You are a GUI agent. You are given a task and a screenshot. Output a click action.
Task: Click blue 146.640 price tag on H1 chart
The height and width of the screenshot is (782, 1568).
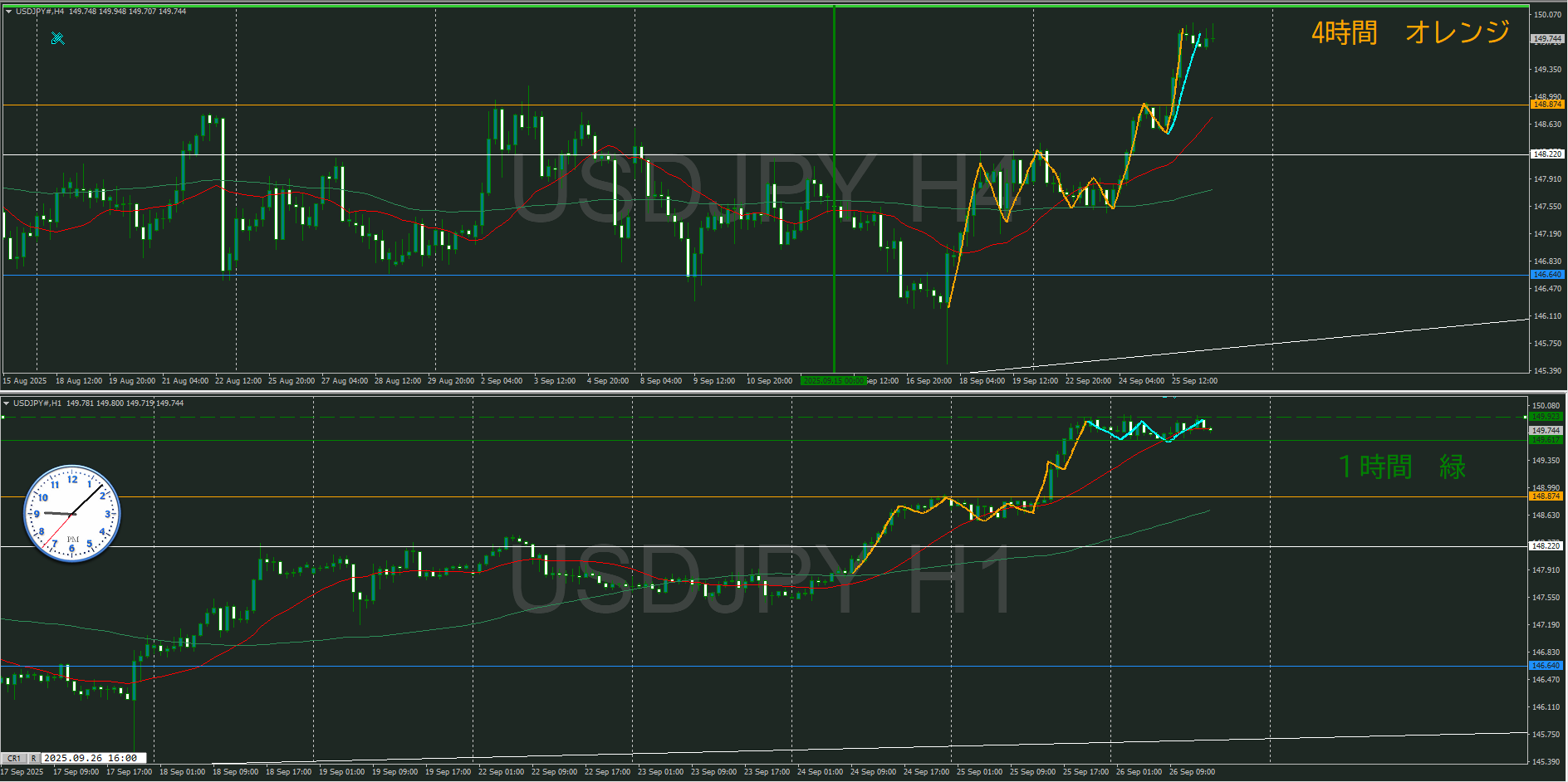coord(1546,666)
